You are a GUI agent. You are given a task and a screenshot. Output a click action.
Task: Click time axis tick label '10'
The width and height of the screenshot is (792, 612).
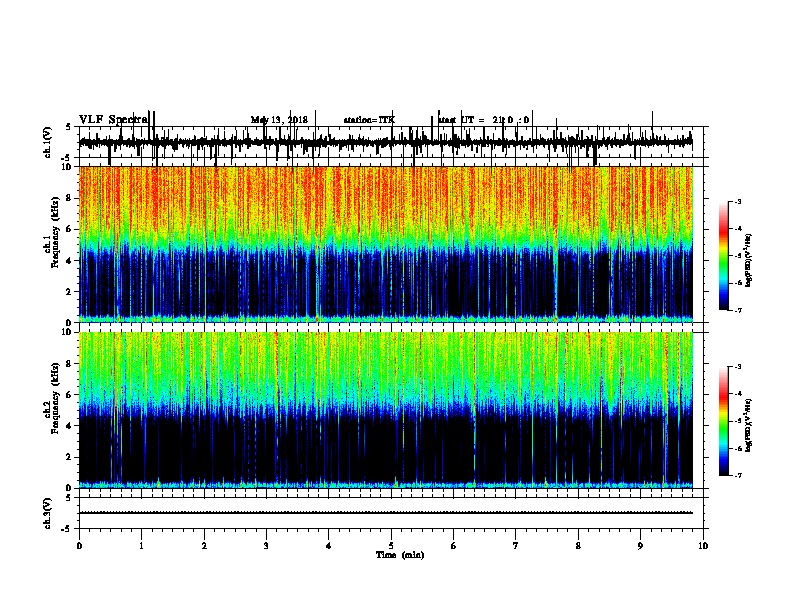point(703,546)
